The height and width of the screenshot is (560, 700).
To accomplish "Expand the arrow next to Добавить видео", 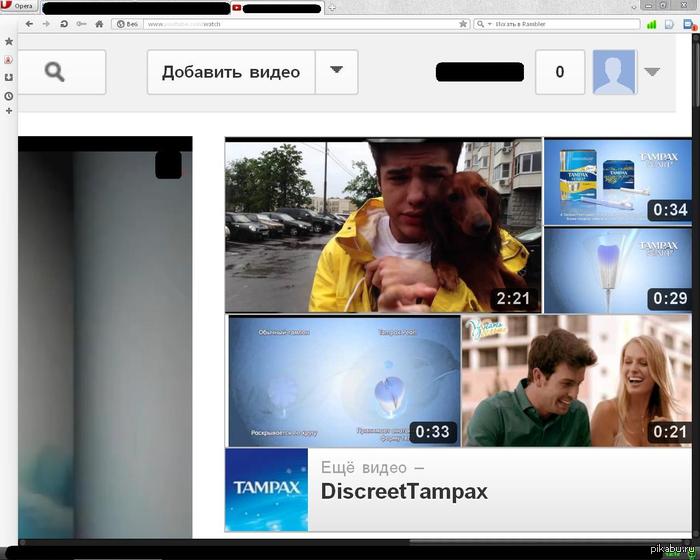I will [x=337, y=71].
